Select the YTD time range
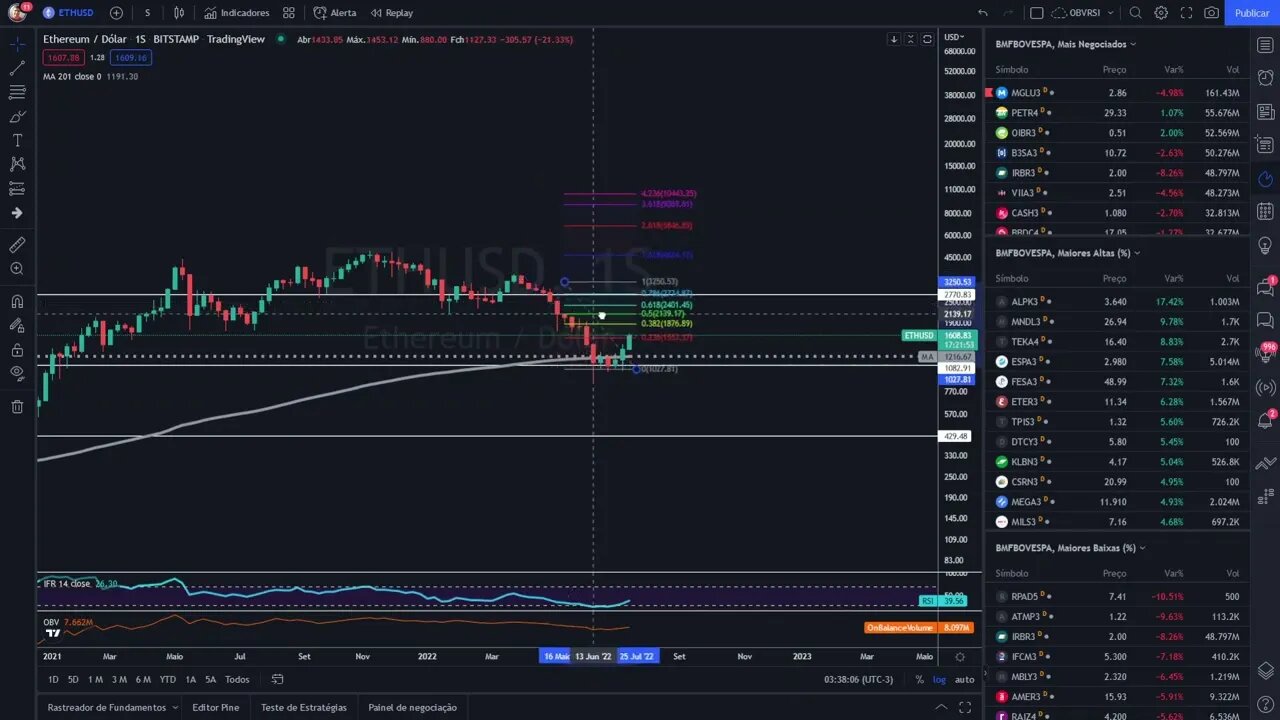1280x720 pixels. click(x=168, y=680)
